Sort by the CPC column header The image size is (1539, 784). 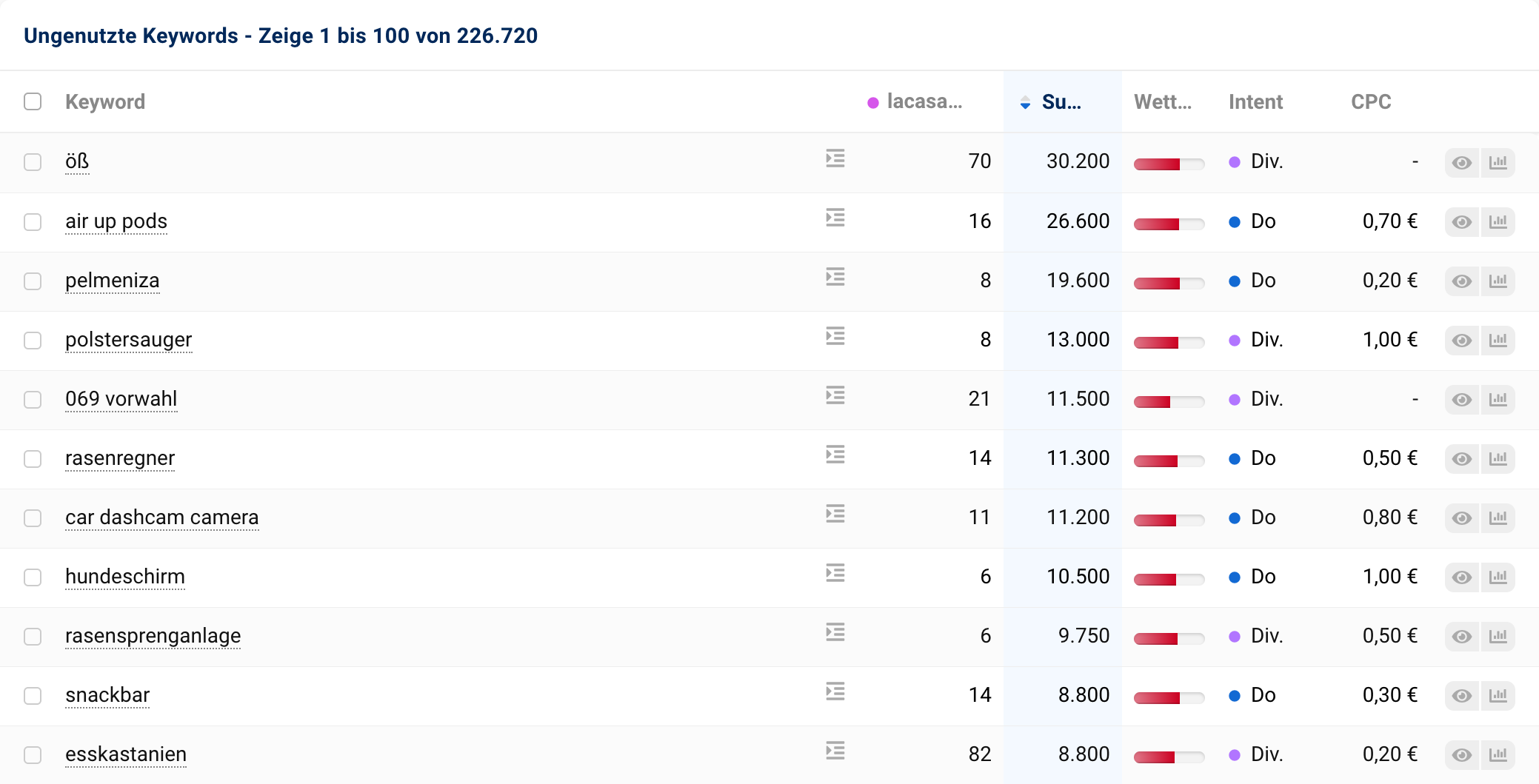1370,102
